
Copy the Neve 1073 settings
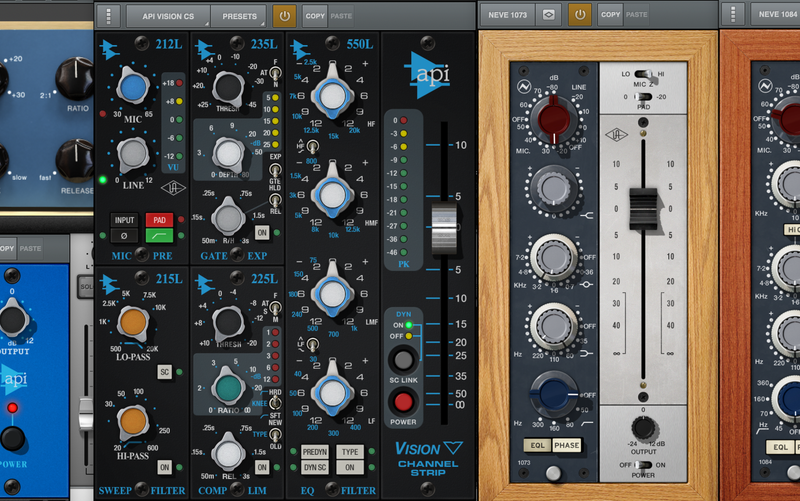click(610, 15)
